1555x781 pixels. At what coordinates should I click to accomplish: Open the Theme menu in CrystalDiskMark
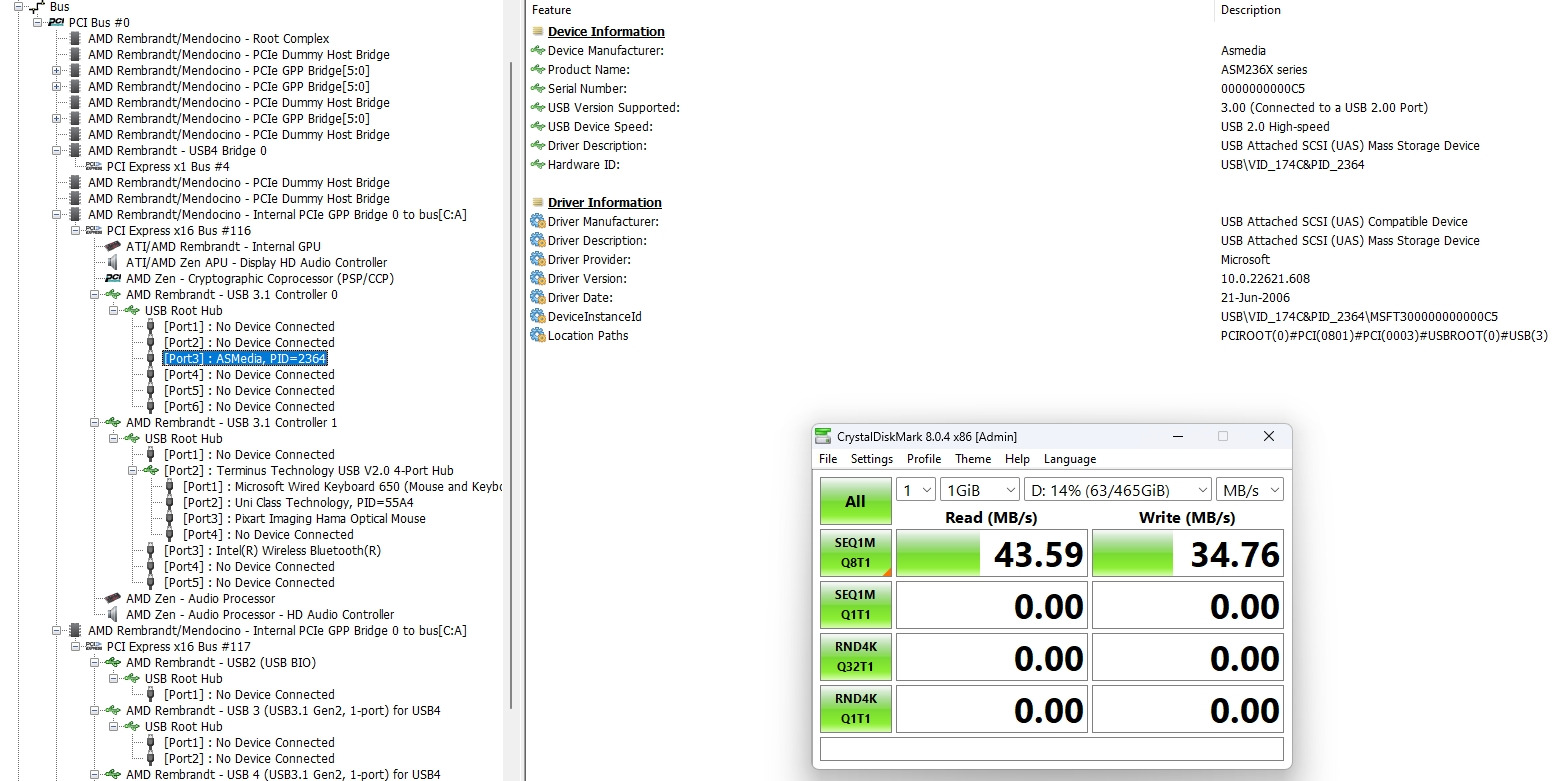973,459
